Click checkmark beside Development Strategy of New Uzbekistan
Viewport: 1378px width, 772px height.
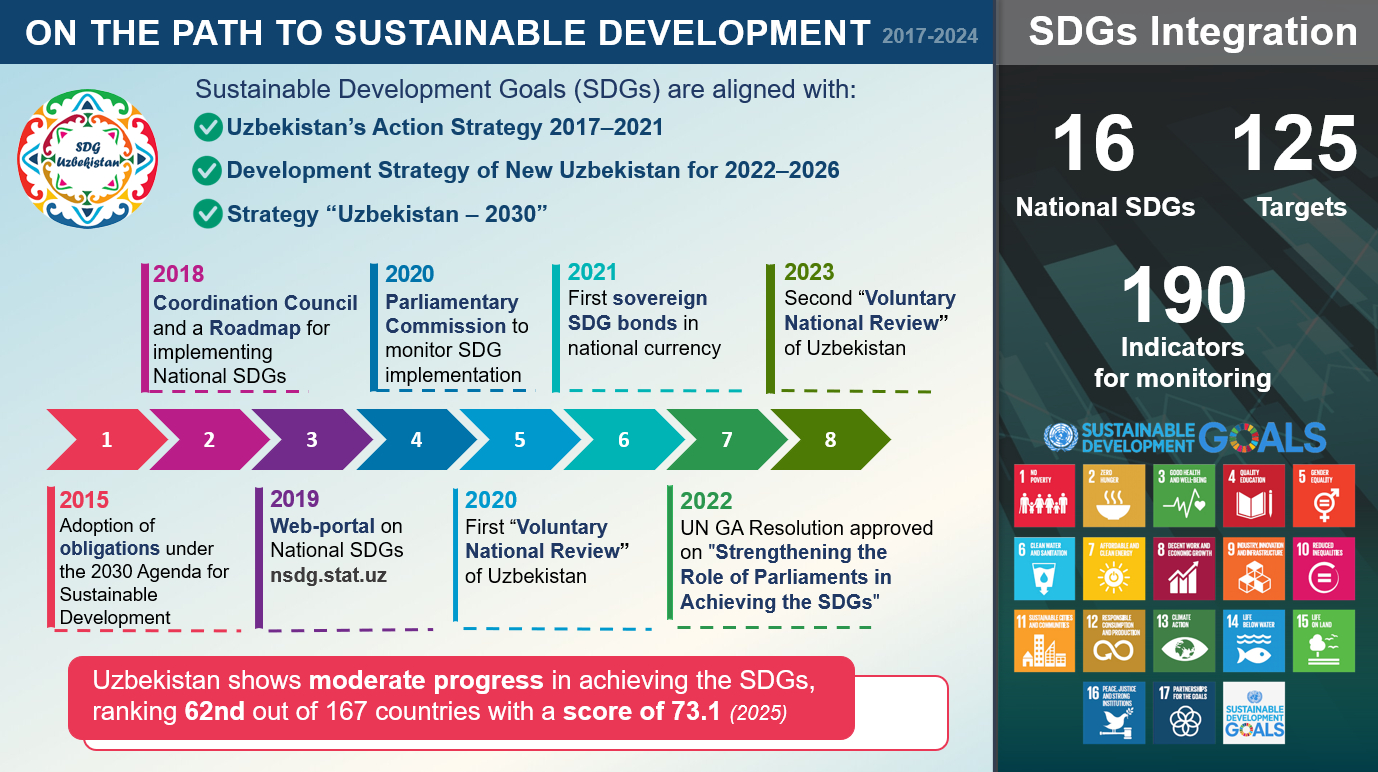coord(208,171)
